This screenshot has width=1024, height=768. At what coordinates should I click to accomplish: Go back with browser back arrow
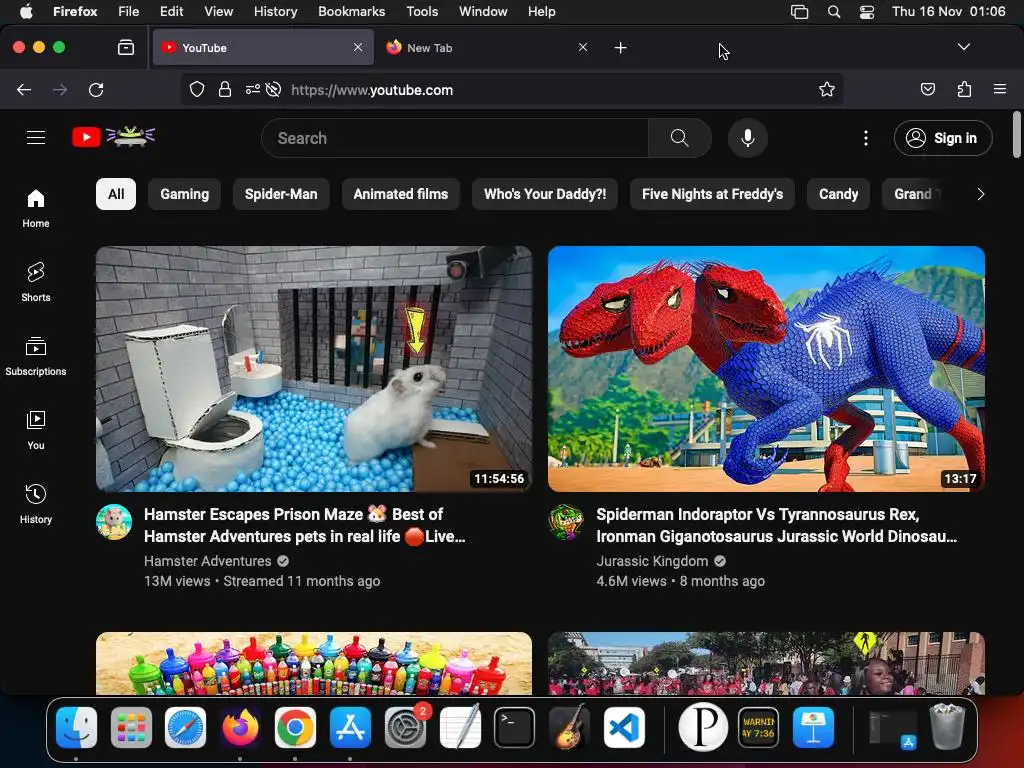pos(24,89)
